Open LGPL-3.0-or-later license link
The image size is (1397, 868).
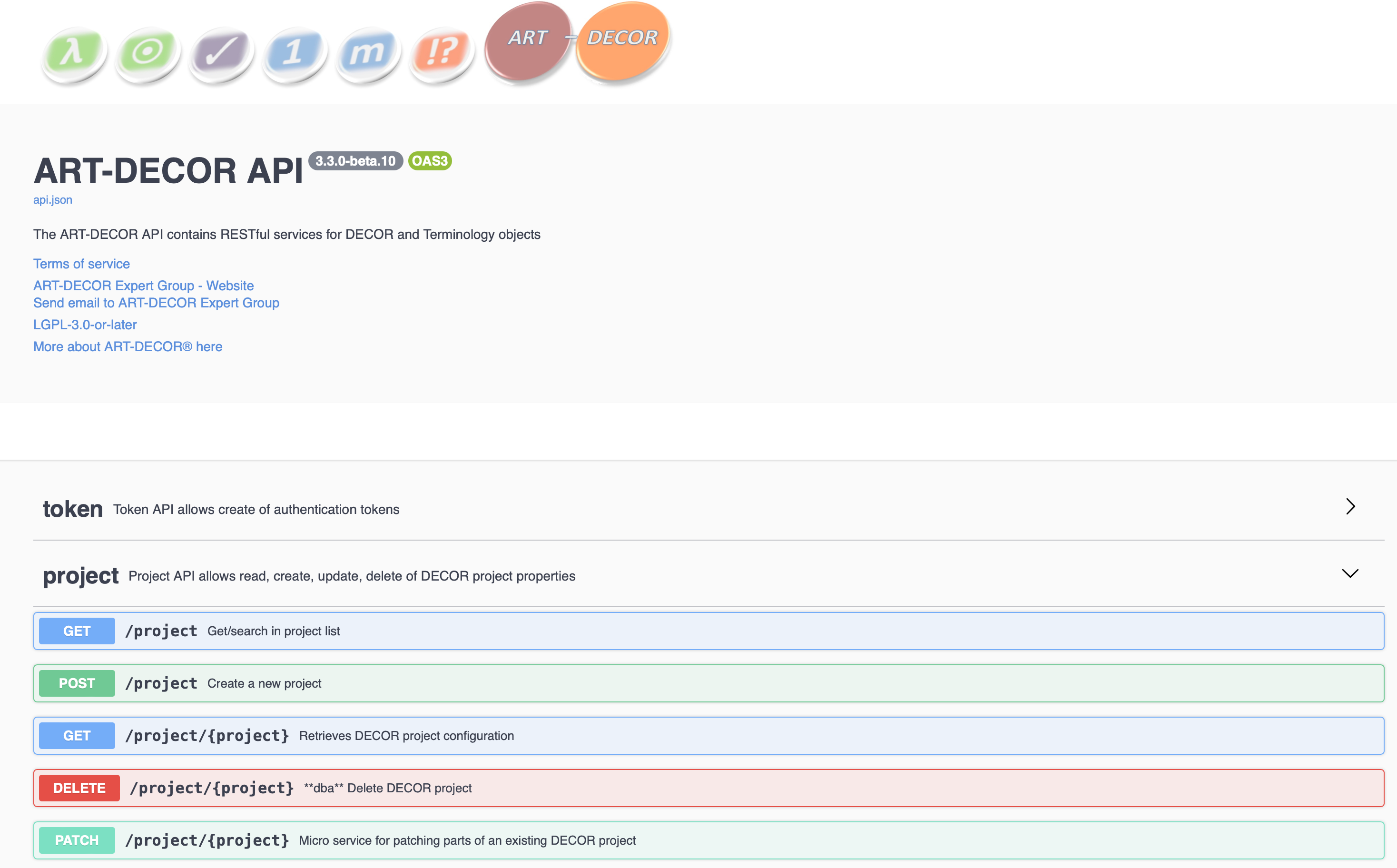[85, 325]
